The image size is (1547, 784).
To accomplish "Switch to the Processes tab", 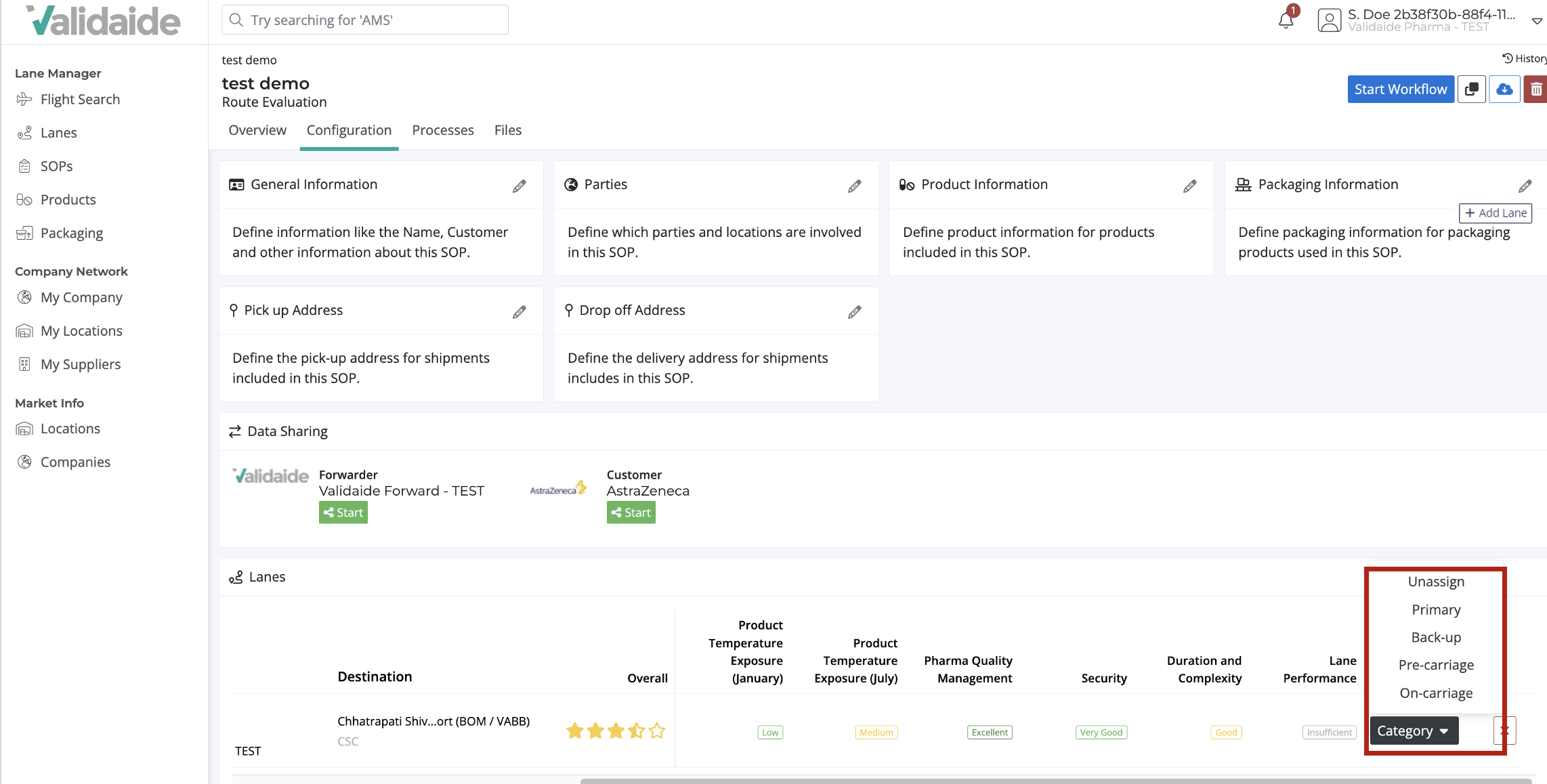I will click(443, 130).
